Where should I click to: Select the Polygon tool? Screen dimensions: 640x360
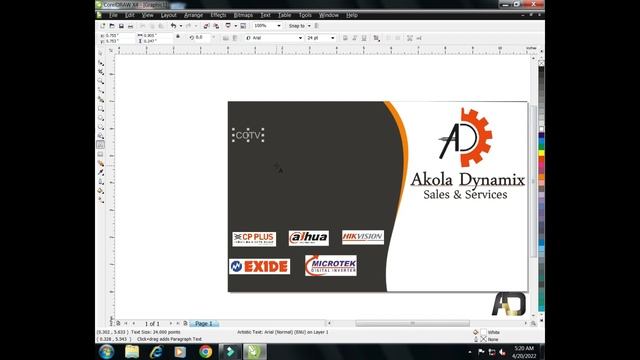100,127
